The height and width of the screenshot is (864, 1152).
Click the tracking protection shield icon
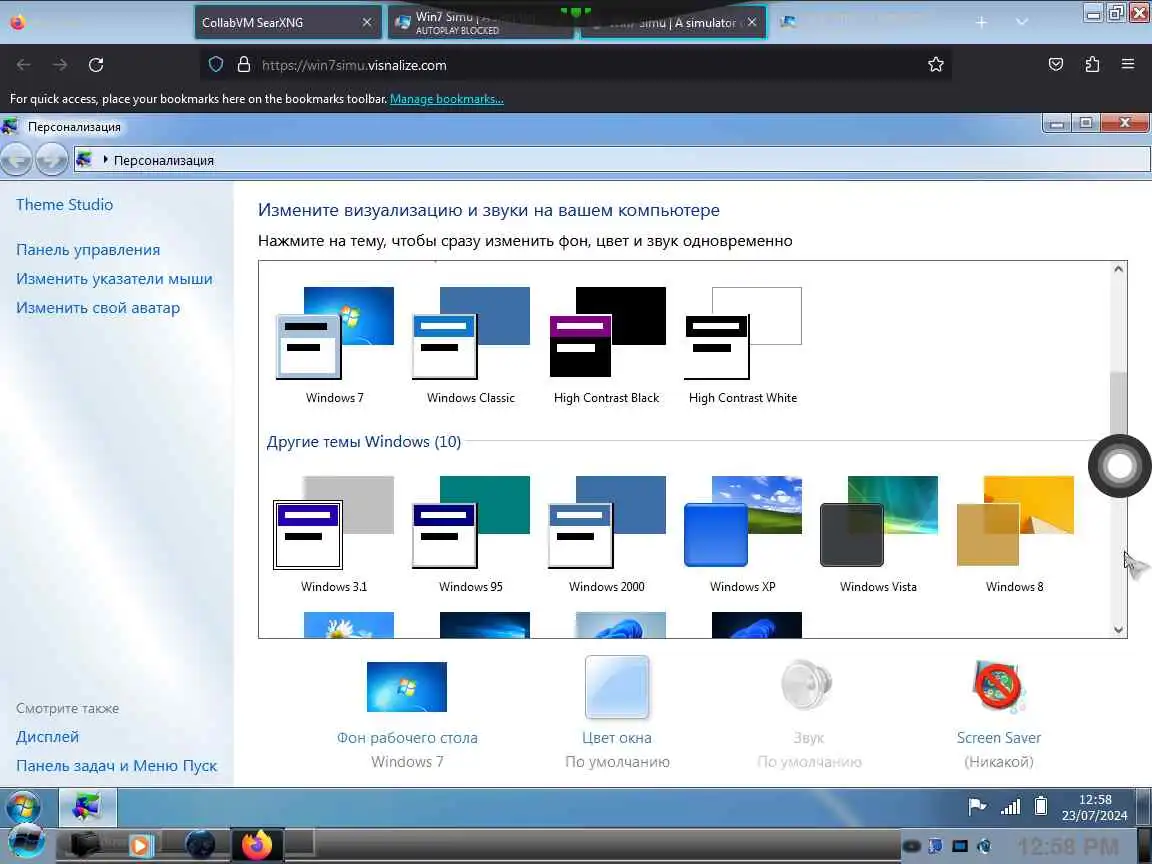(216, 65)
